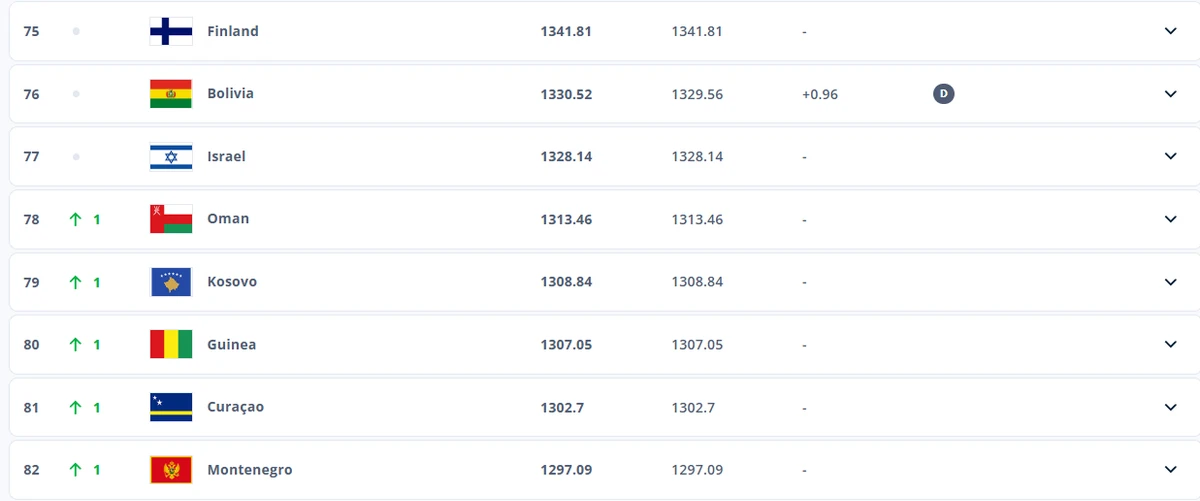Click the D match result badge for Bolivia

coord(944,94)
